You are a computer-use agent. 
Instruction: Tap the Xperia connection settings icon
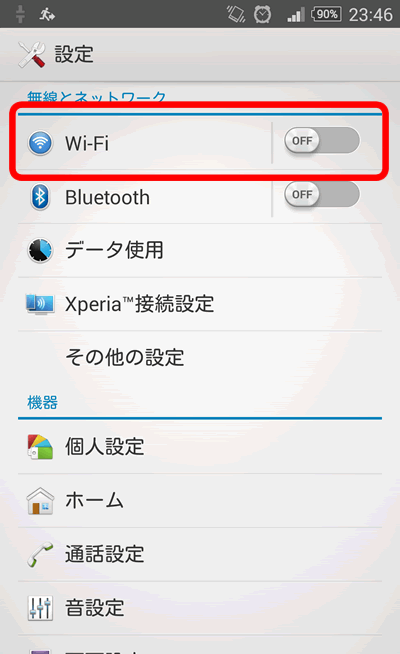click(40, 304)
